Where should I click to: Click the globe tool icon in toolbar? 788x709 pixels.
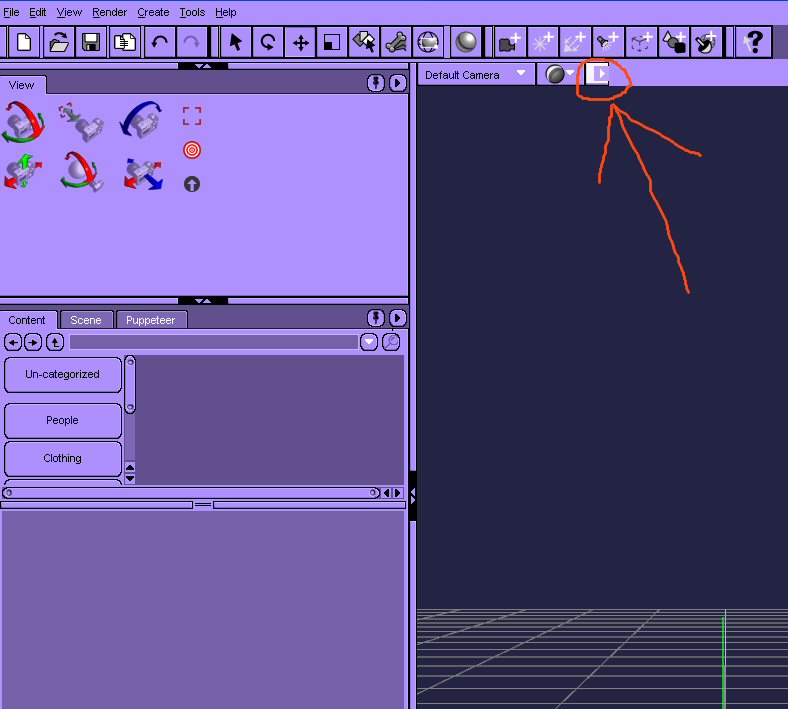(x=428, y=42)
